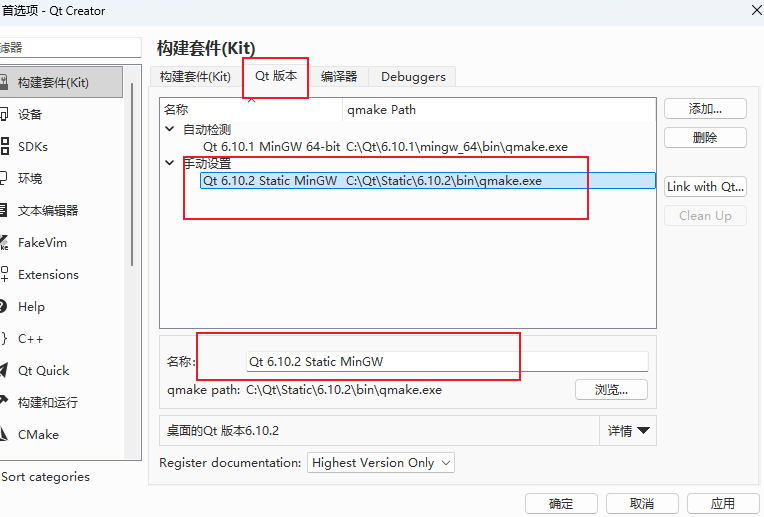Click the 删除 button
This screenshot has width=764, height=517.
tap(705, 137)
